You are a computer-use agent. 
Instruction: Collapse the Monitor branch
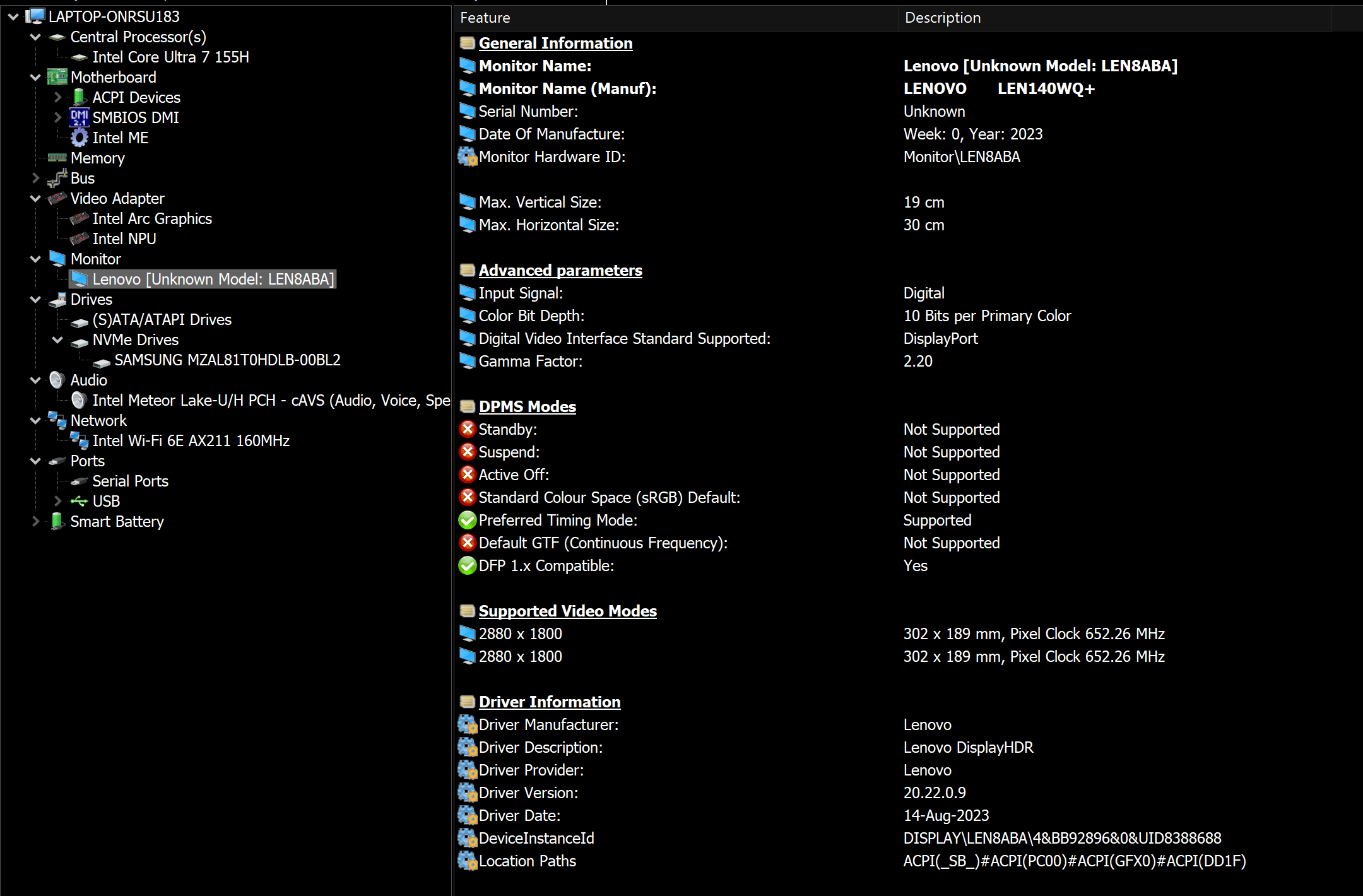[x=35, y=259]
